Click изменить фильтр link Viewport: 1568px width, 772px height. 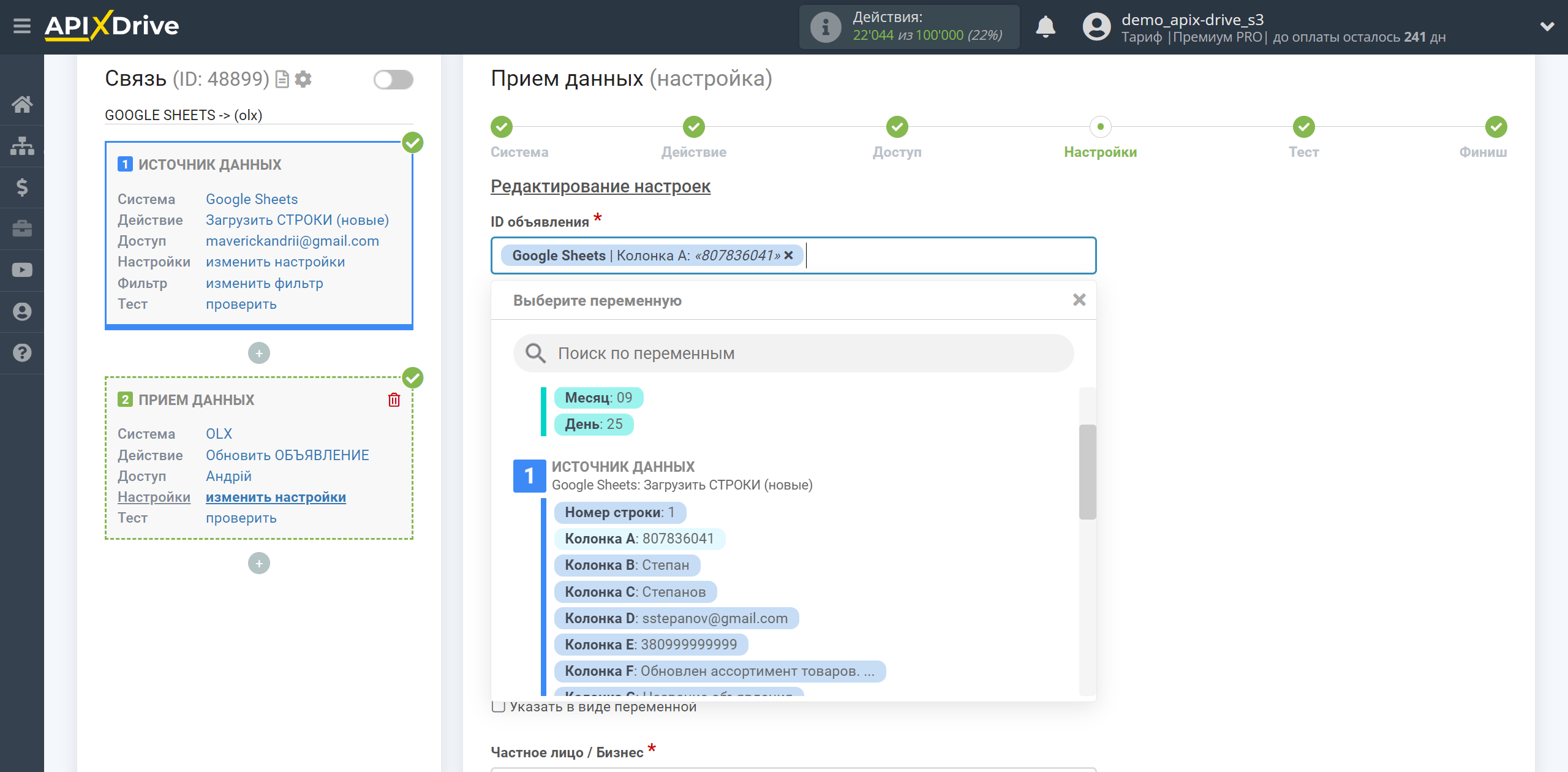(x=264, y=283)
